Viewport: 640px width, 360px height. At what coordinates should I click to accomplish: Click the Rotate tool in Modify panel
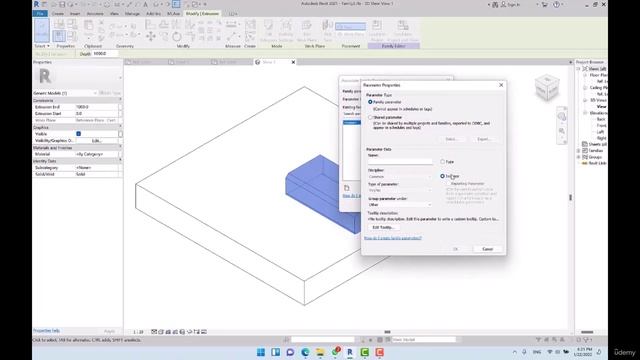pos(176,36)
